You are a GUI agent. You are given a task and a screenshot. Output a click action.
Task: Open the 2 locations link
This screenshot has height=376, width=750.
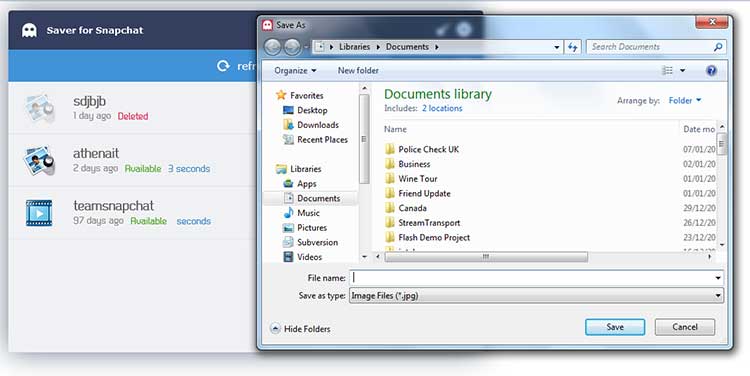click(442, 108)
